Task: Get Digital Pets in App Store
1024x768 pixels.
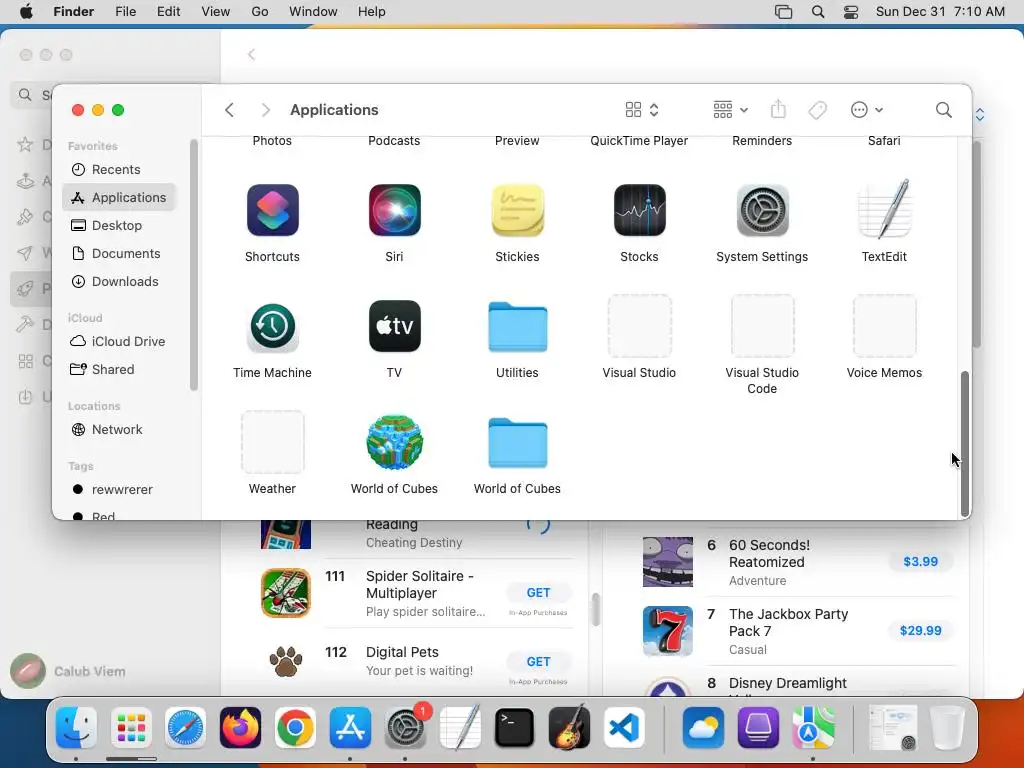Action: click(x=538, y=662)
